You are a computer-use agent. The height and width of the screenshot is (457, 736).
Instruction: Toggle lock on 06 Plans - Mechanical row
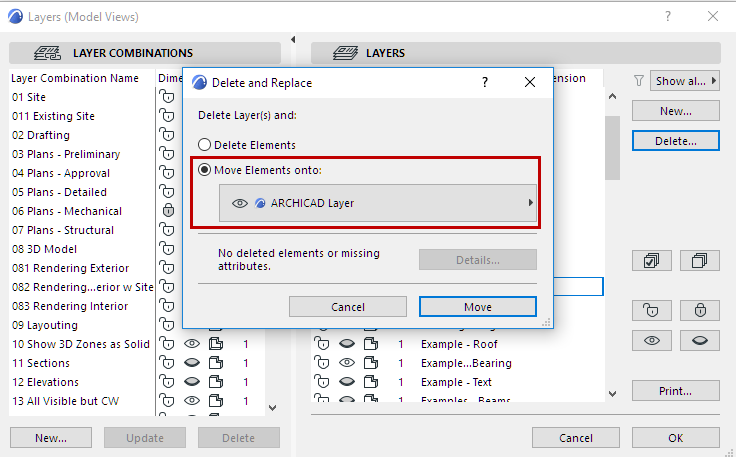pos(167,211)
